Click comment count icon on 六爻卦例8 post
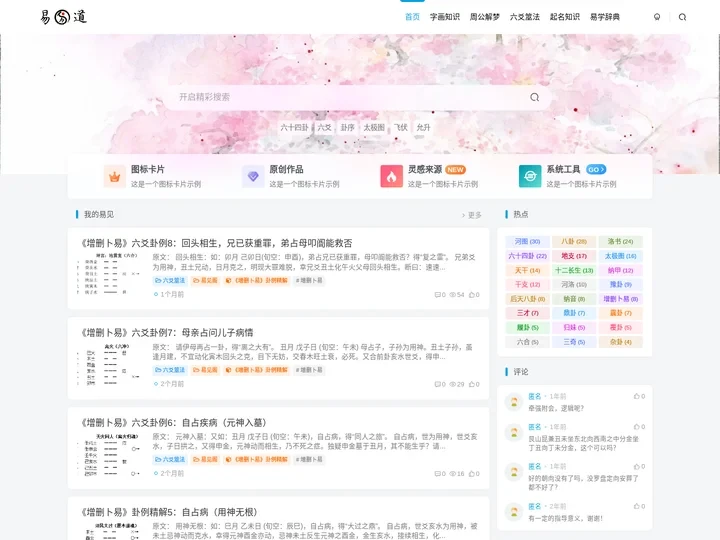The height and width of the screenshot is (540, 720). (x=438, y=295)
